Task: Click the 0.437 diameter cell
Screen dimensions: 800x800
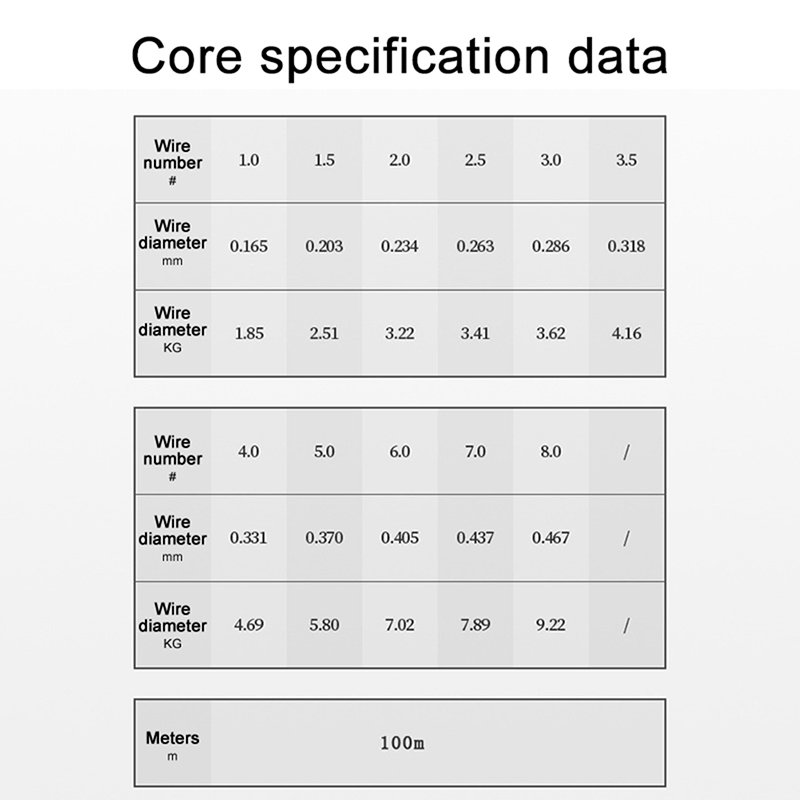Action: [475, 538]
